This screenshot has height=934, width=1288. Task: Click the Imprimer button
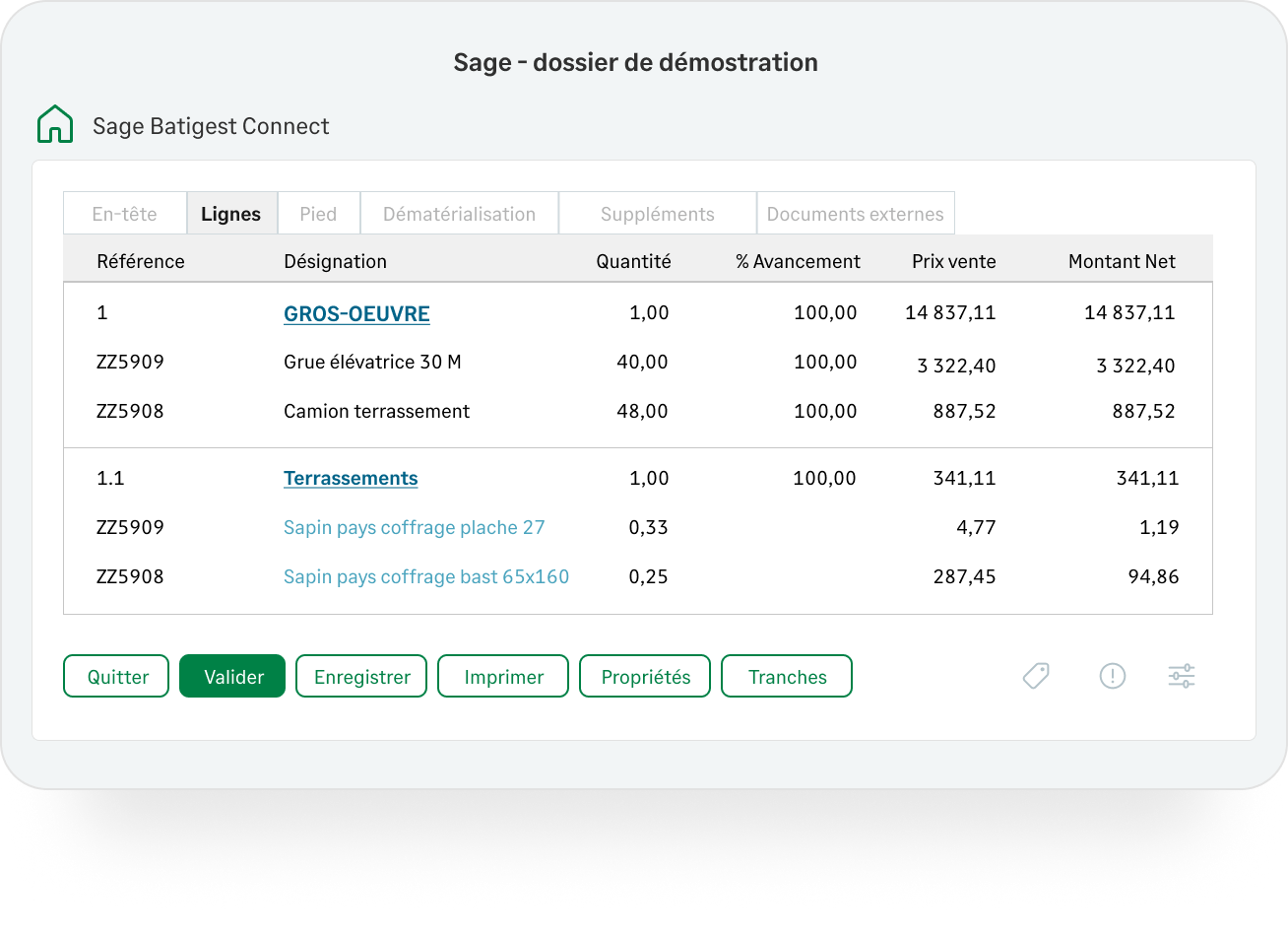coord(503,677)
